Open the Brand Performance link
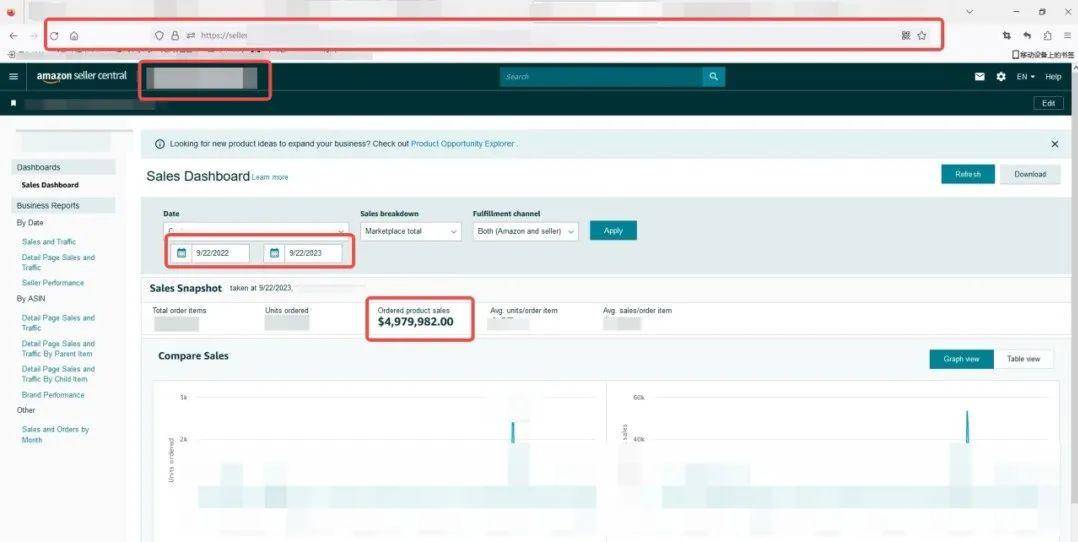This screenshot has height=542, width=1078. click(x=53, y=395)
